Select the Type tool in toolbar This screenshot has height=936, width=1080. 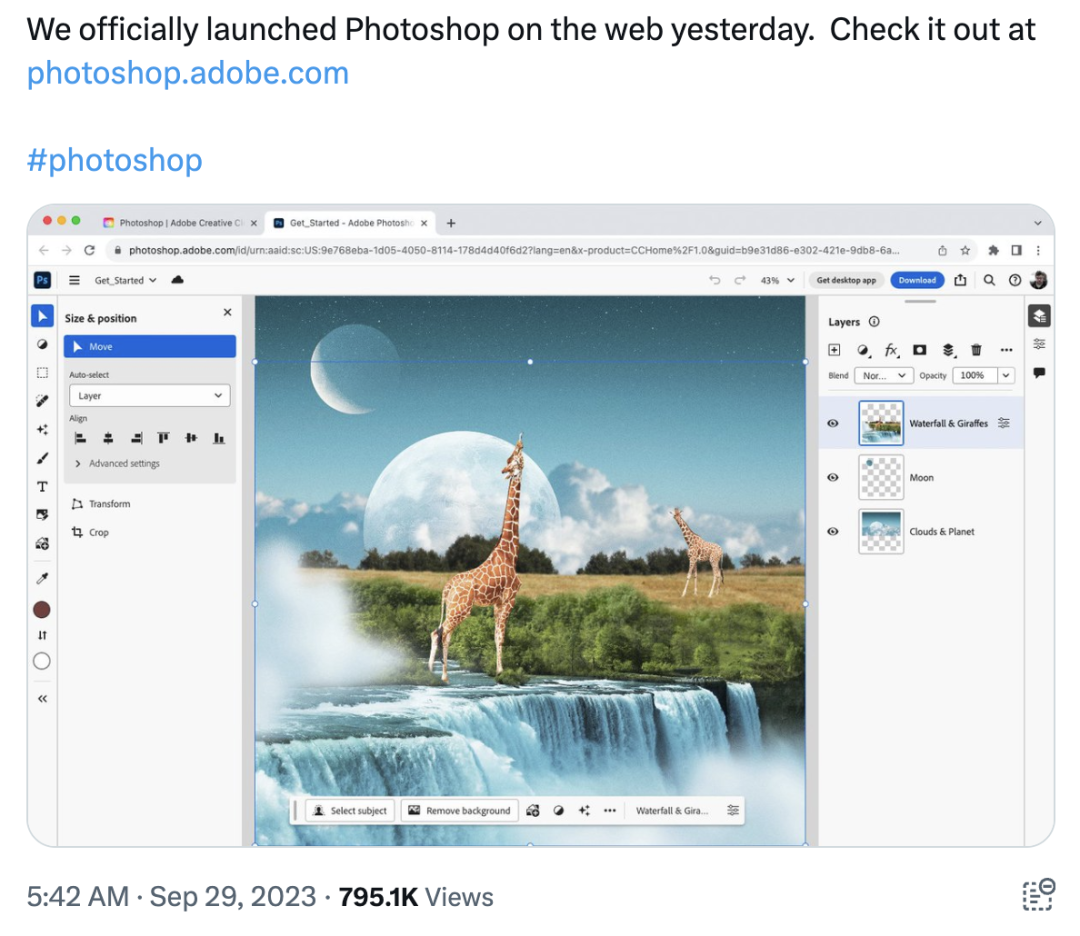click(x=42, y=486)
